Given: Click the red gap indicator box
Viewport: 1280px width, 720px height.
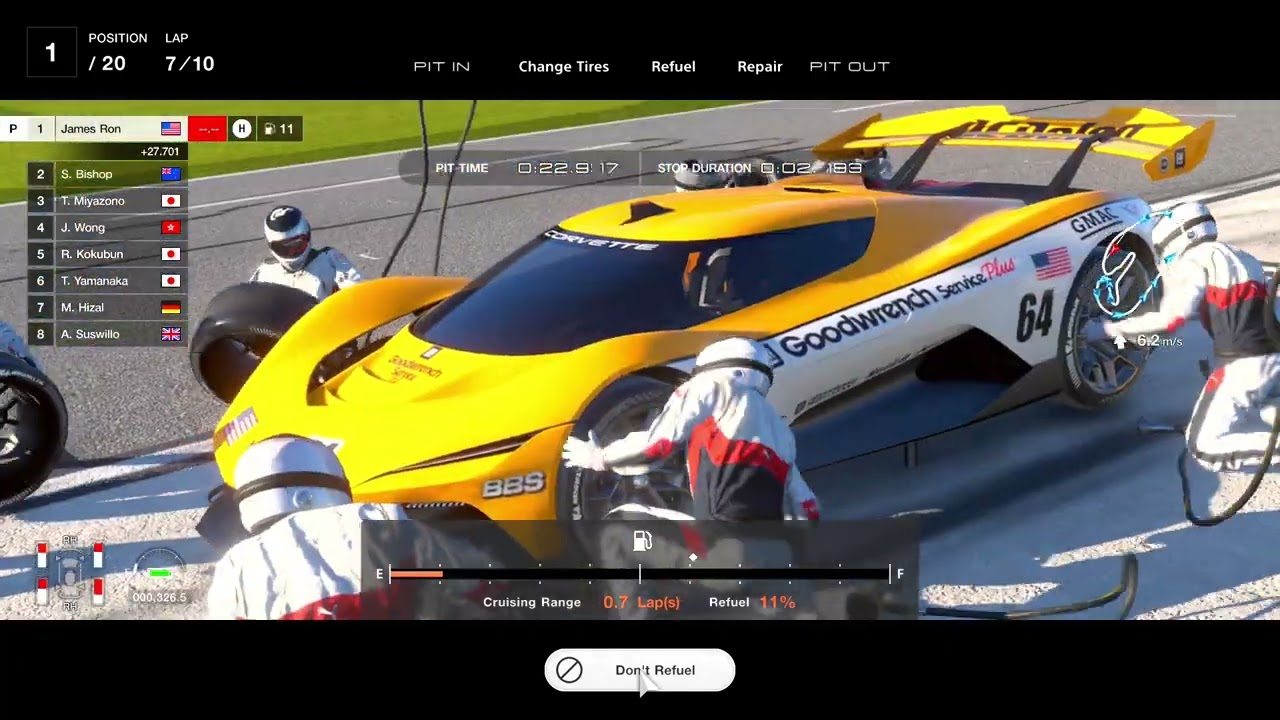Looking at the screenshot, I should [x=208, y=129].
